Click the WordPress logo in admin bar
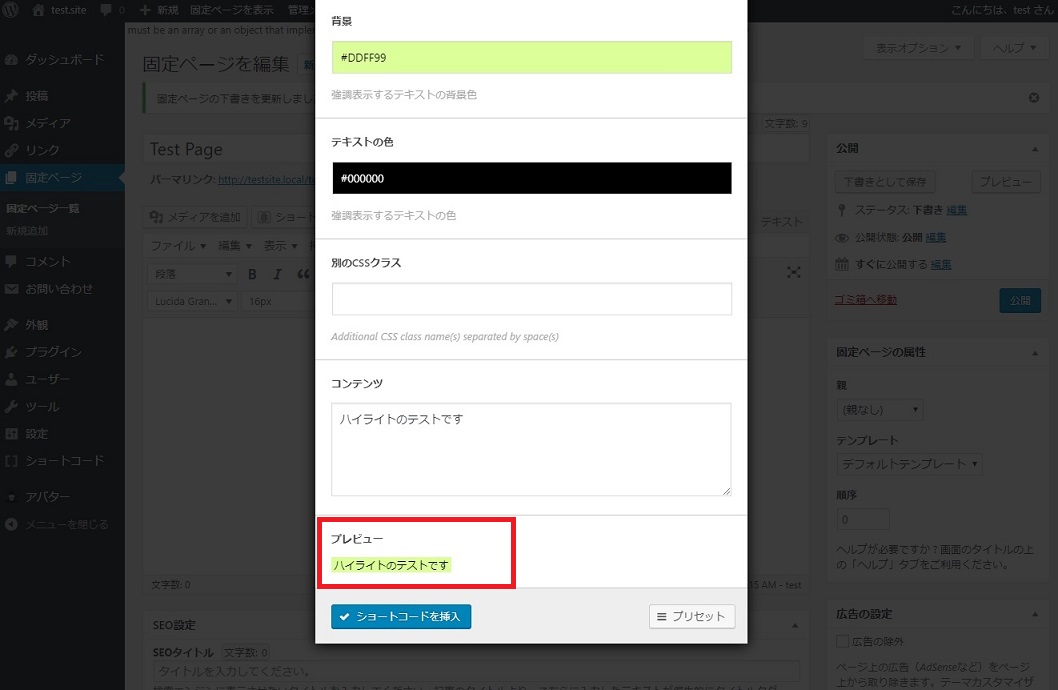The image size is (1058, 690). [12, 10]
